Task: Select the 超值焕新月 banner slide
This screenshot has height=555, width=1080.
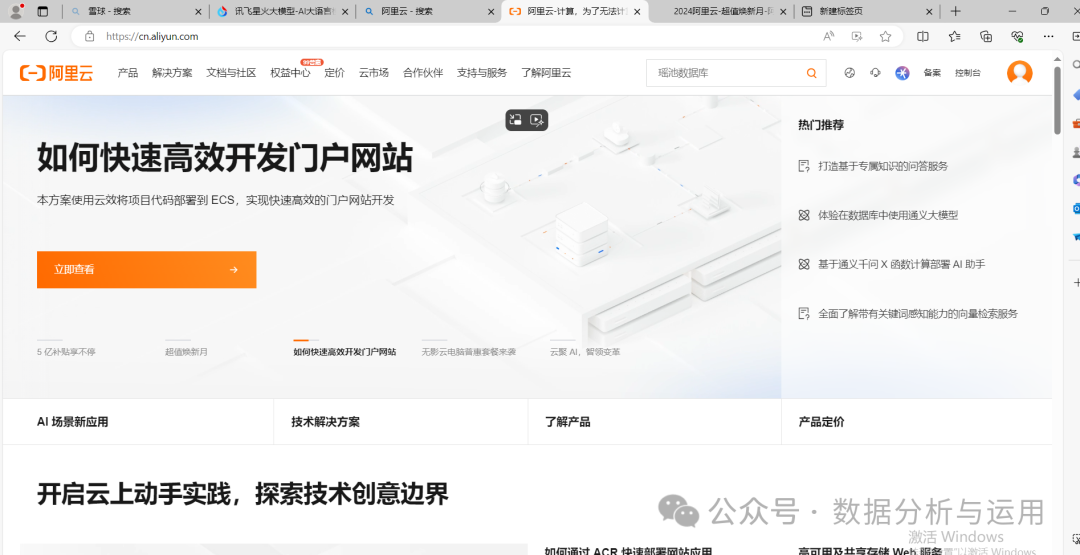Action: (x=186, y=352)
